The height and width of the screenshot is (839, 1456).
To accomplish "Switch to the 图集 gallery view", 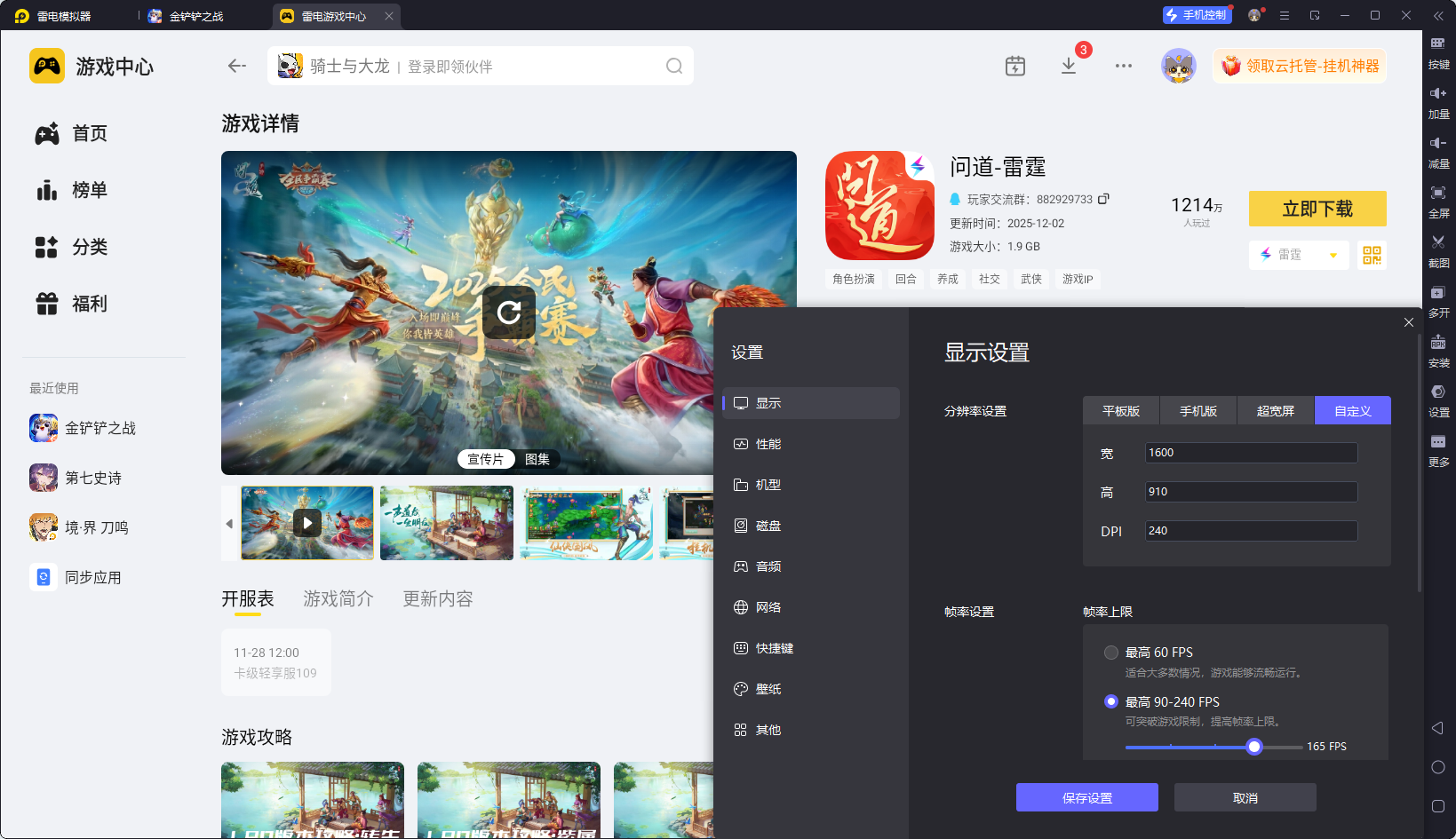I will 537,459.
